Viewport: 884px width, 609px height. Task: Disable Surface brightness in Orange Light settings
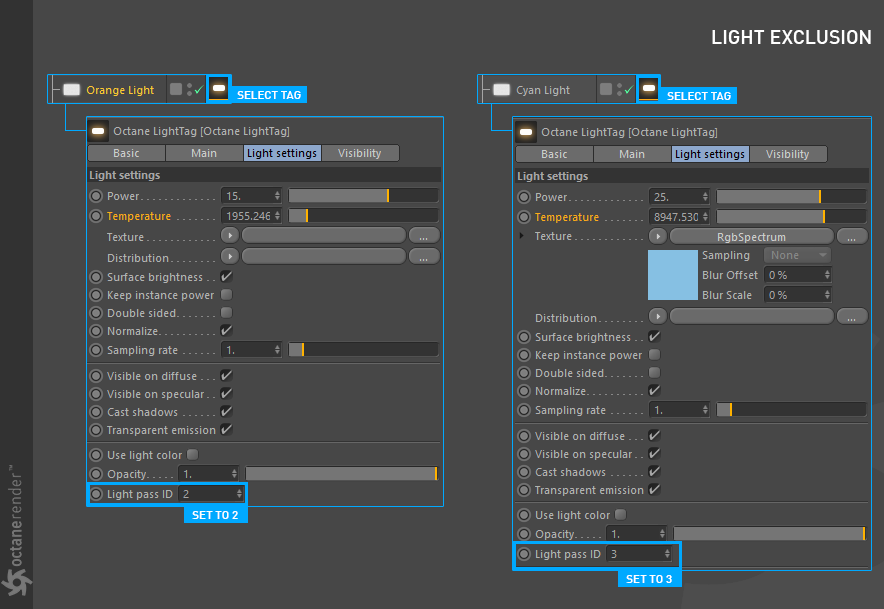click(x=227, y=277)
